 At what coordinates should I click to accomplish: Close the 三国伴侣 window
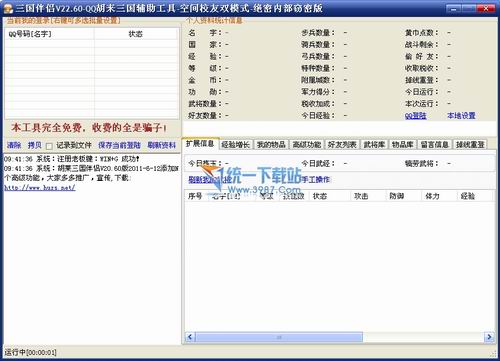[486, 9]
